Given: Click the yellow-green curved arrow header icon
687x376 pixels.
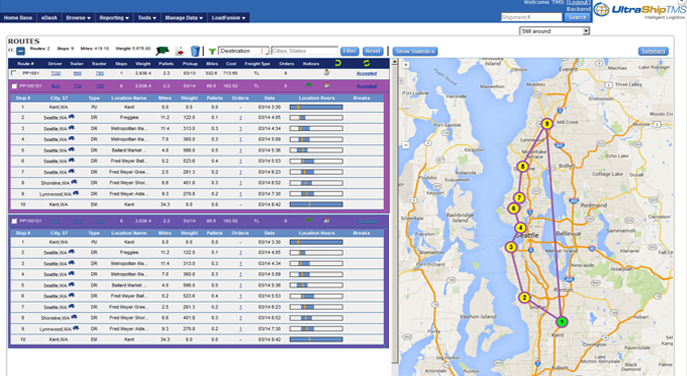Looking at the screenshot, I should coord(337,64).
